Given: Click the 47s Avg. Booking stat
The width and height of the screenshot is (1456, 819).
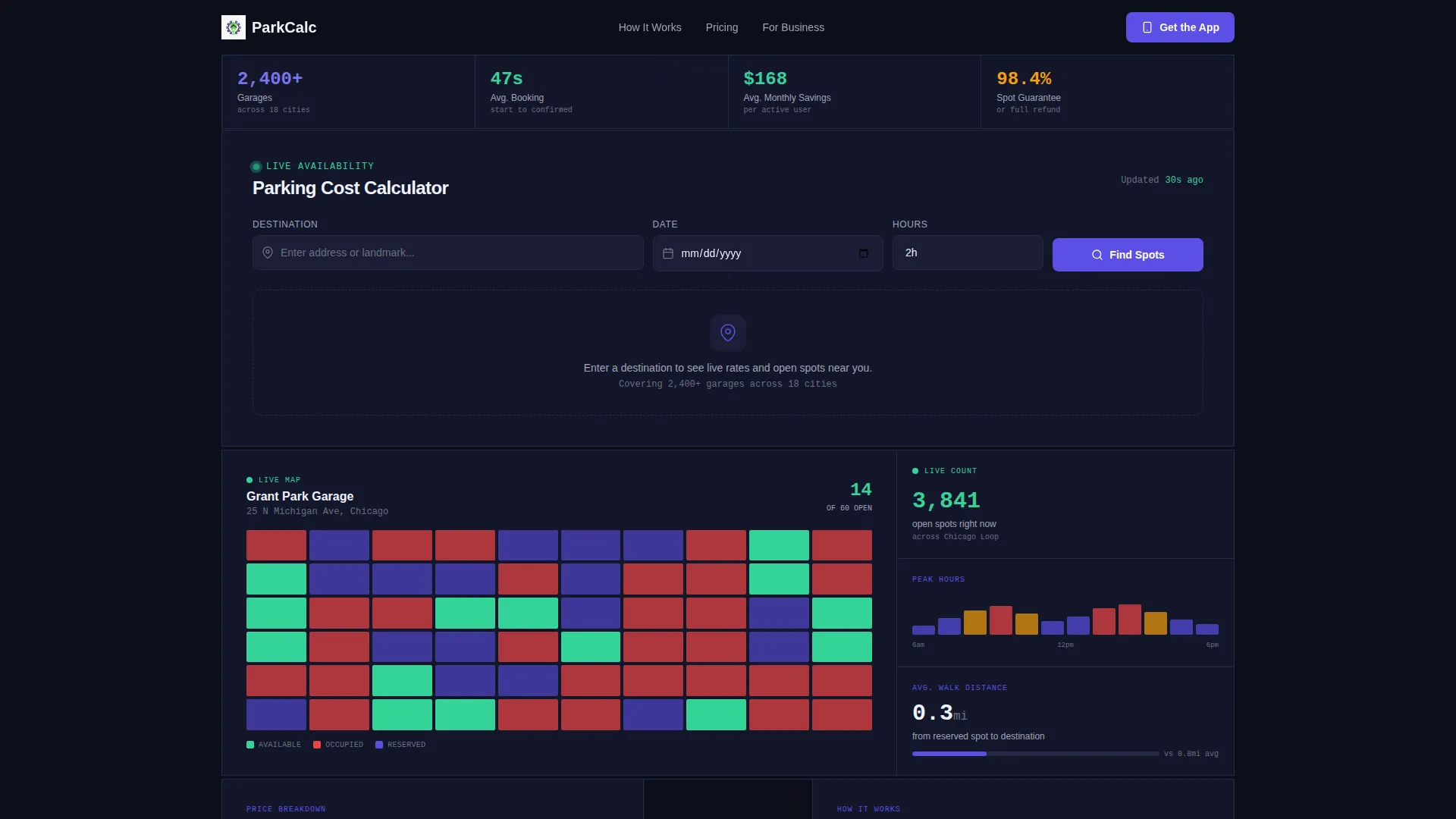Looking at the screenshot, I should (601, 92).
